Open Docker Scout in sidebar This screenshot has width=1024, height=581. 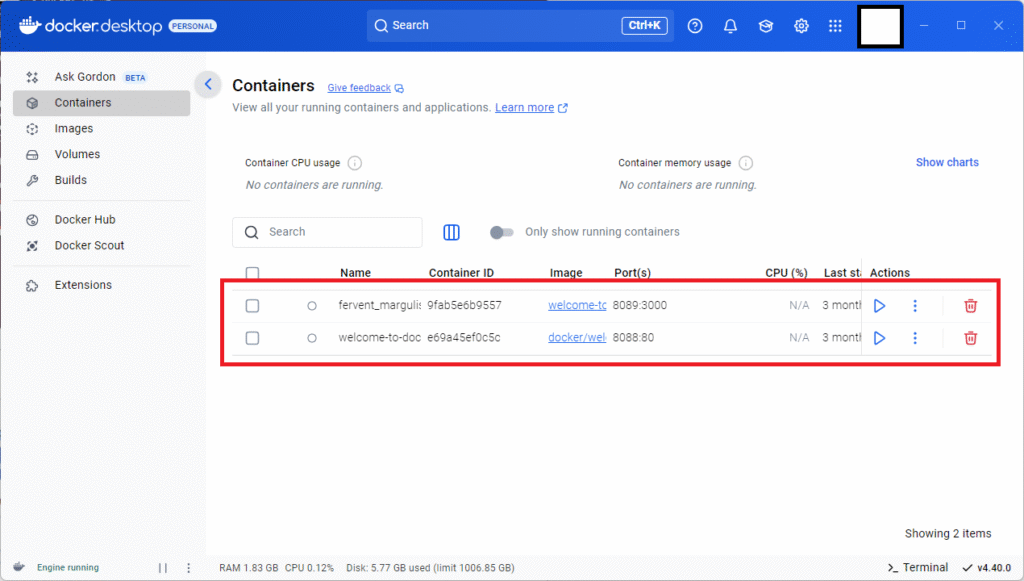(x=101, y=245)
